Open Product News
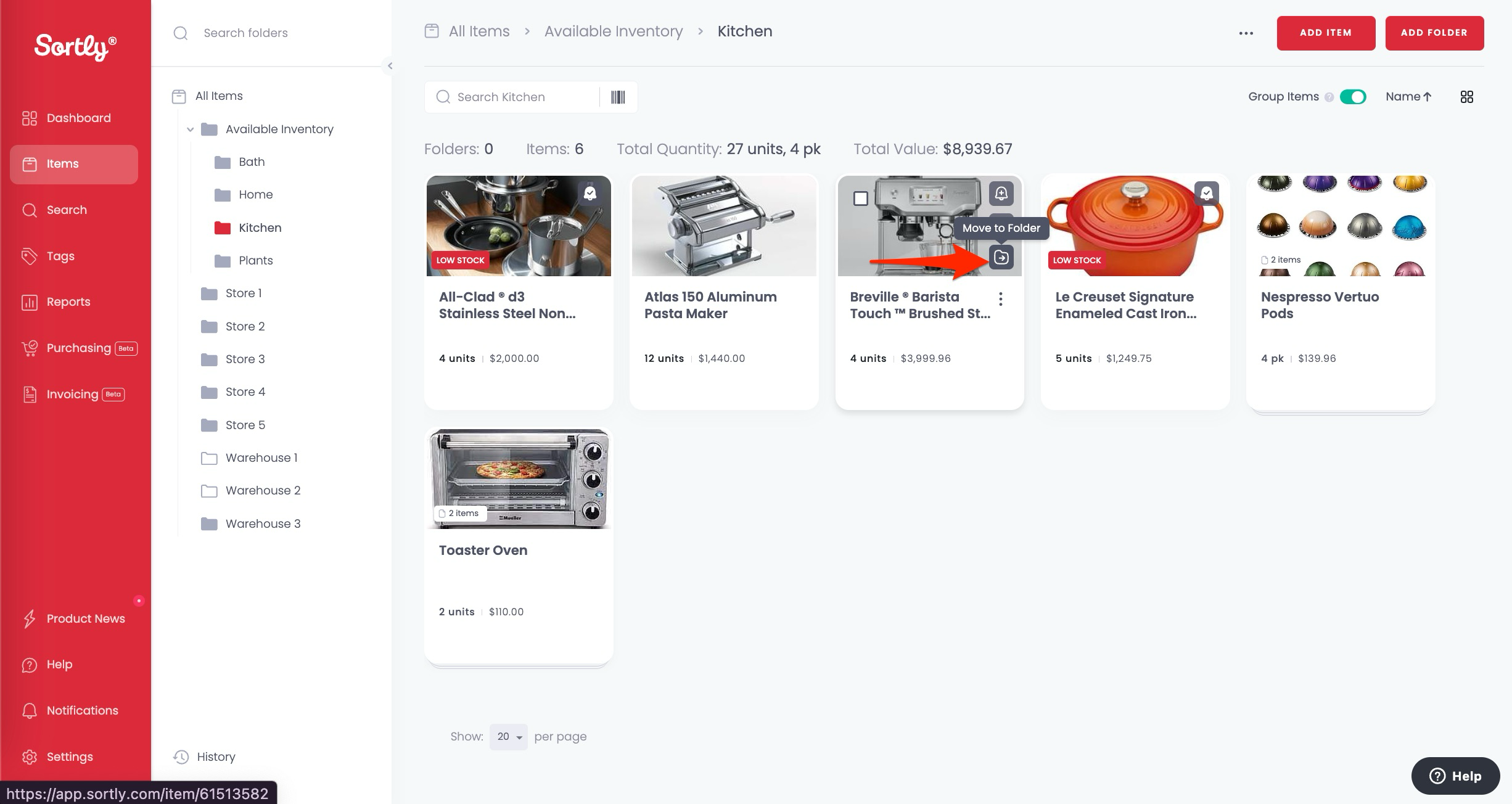The image size is (1512, 804). [73, 618]
